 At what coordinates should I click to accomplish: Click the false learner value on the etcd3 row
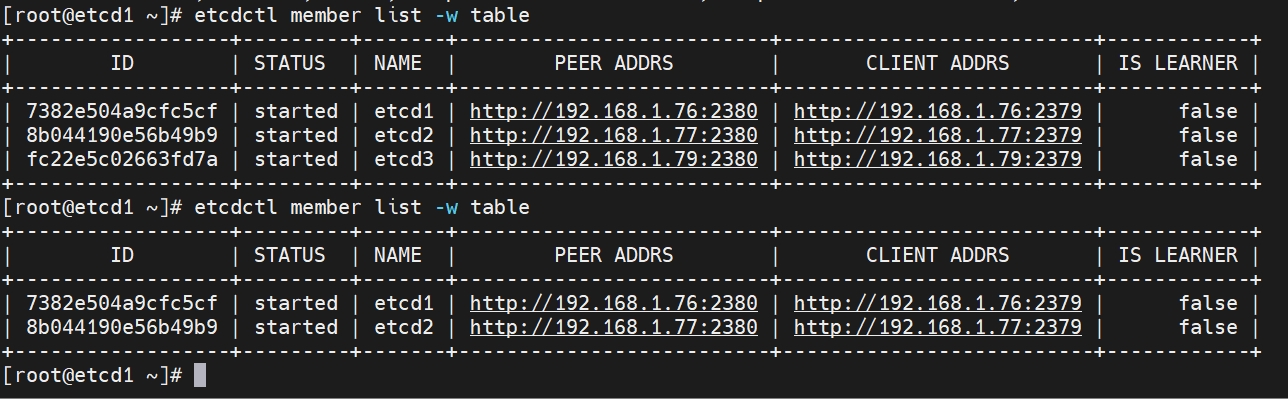[x=1208, y=159]
